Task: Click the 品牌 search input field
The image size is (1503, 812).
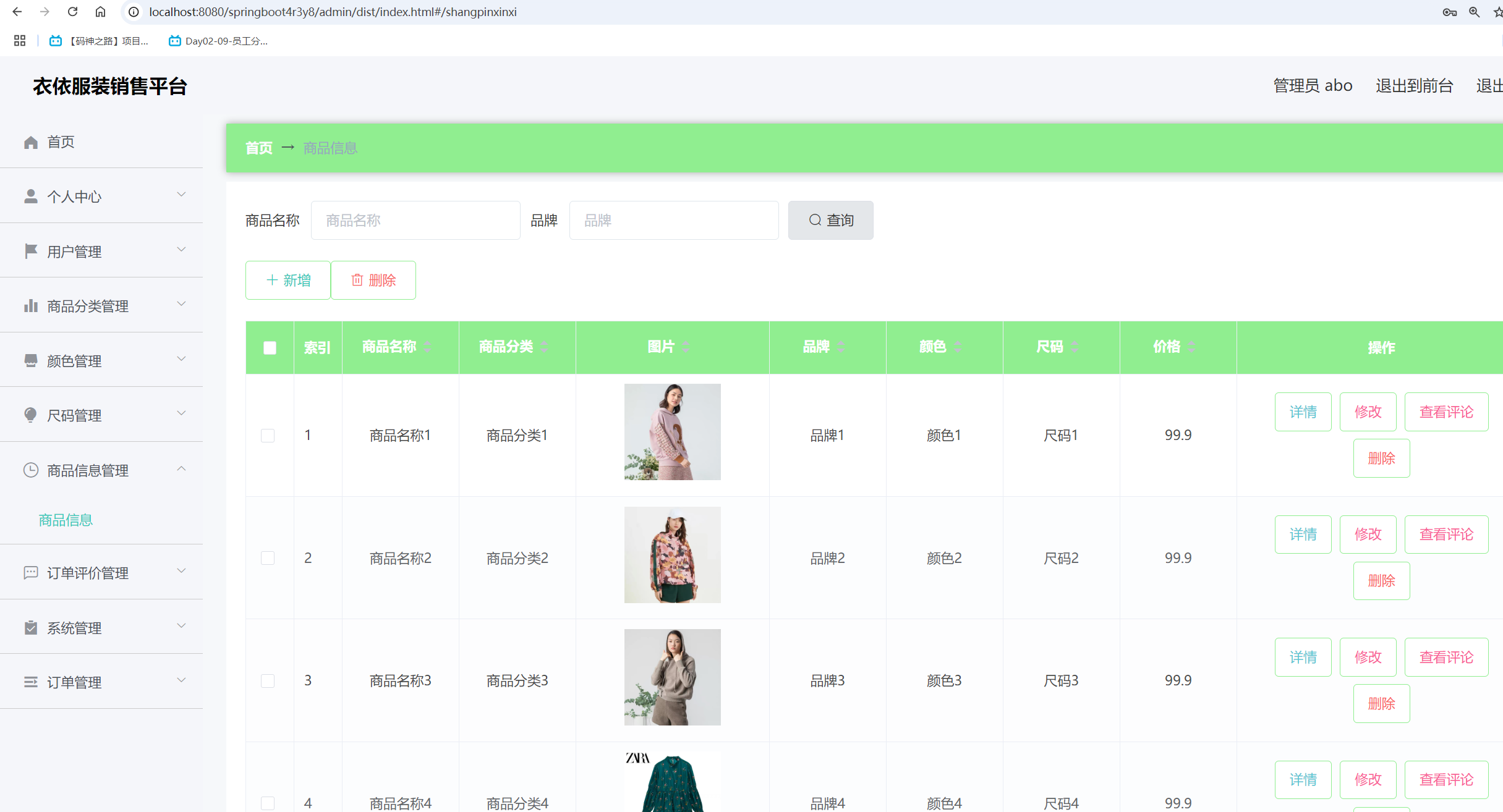Action: (673, 220)
